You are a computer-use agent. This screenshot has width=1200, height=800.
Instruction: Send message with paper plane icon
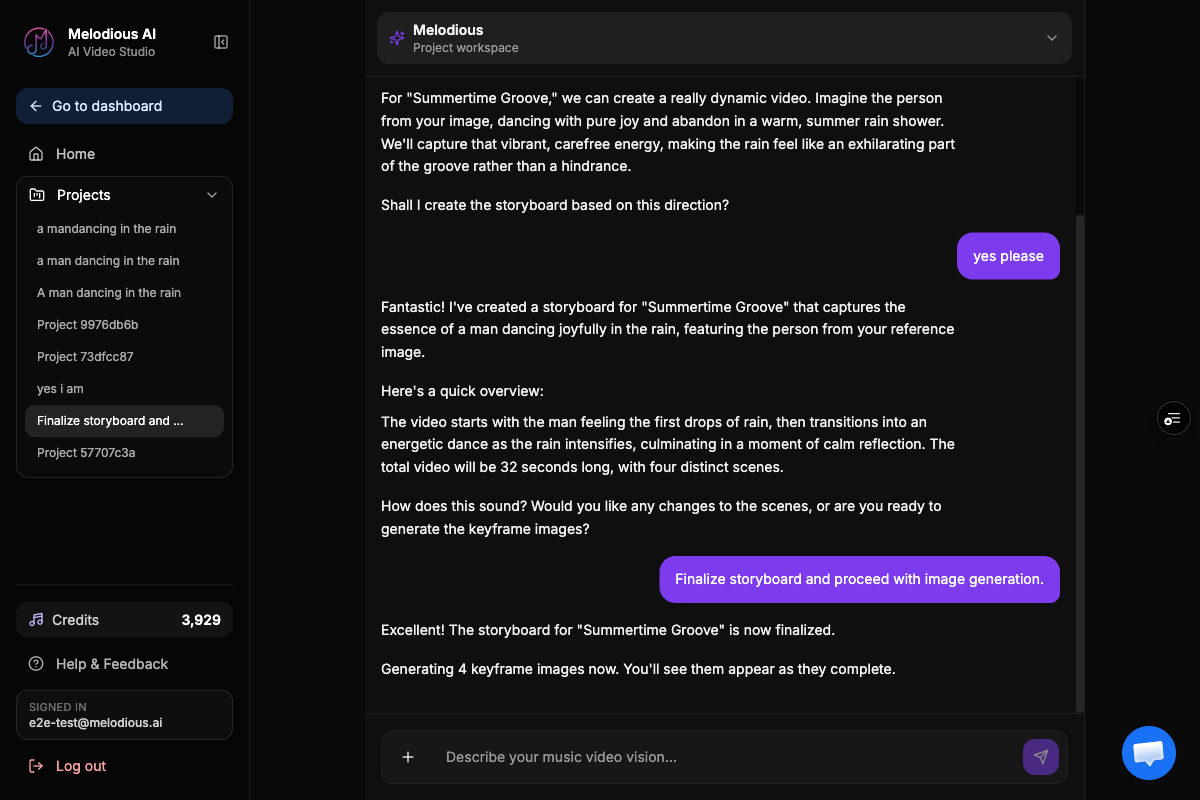[1041, 757]
